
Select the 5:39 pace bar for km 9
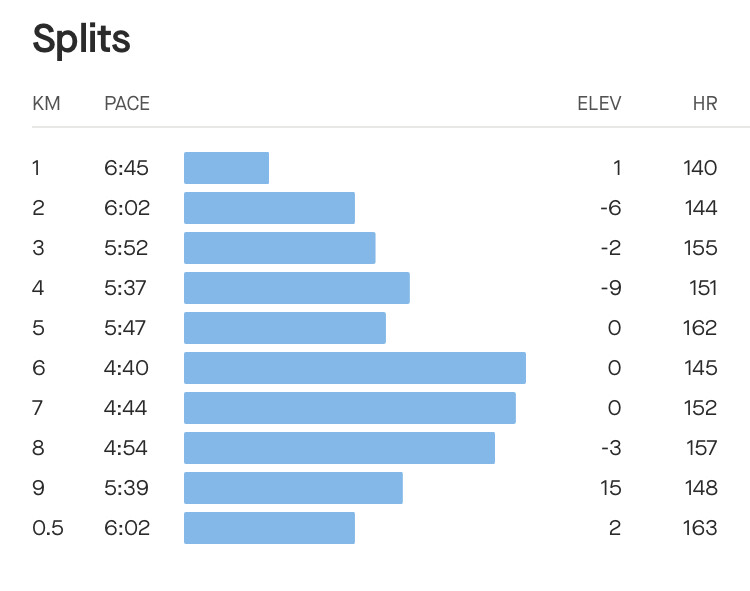pos(293,488)
